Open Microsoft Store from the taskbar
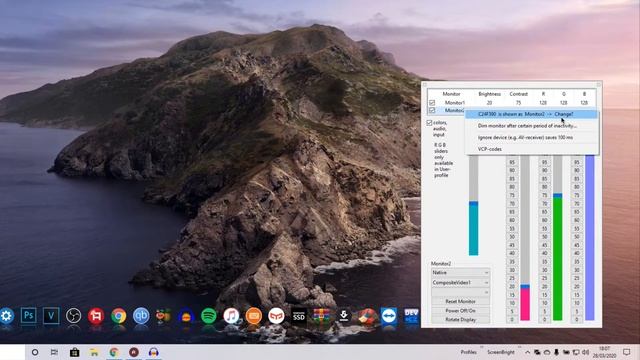 pyautogui.click(x=74, y=352)
